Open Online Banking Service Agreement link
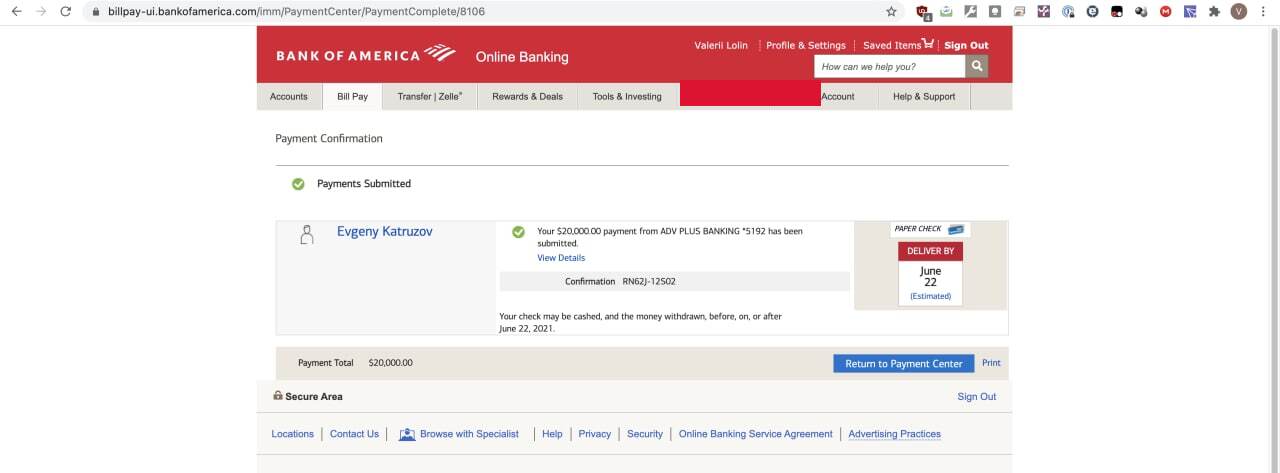 [755, 434]
